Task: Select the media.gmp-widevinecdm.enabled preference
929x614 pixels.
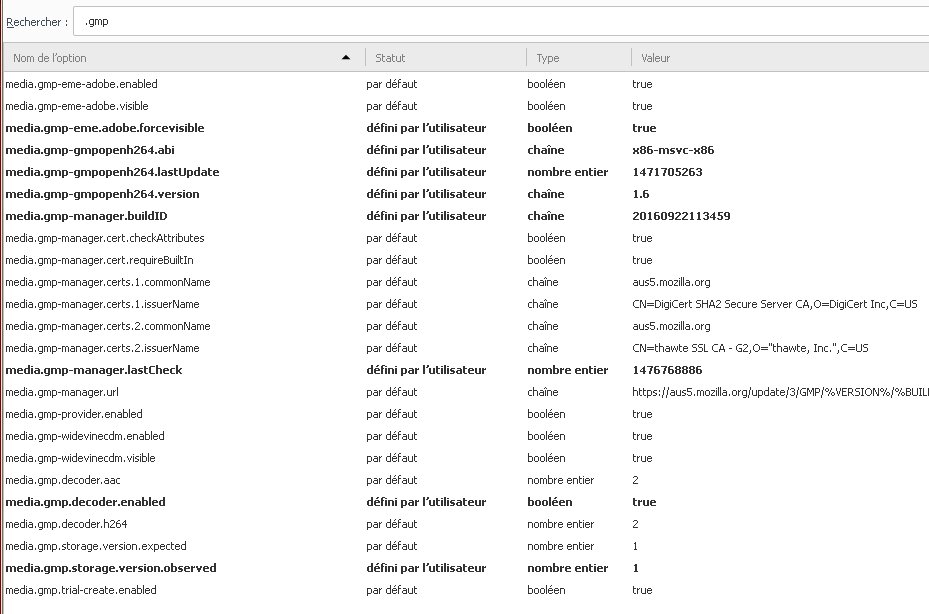Action: tap(87, 436)
